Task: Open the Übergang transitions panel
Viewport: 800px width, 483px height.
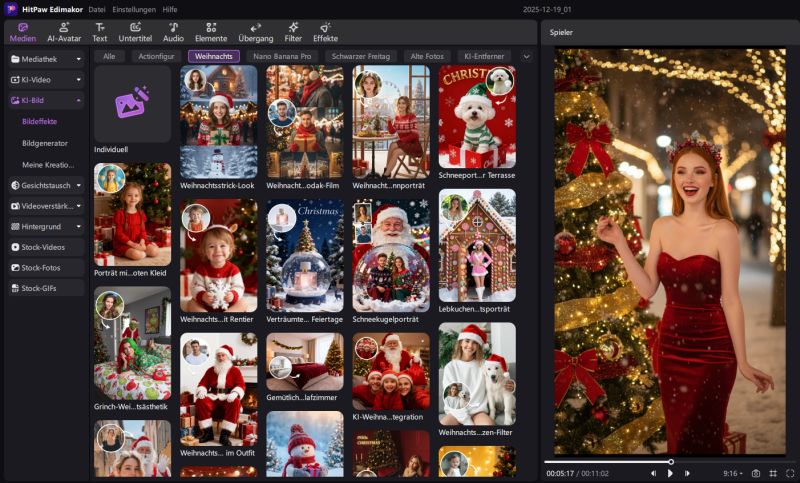Action: pos(255,32)
